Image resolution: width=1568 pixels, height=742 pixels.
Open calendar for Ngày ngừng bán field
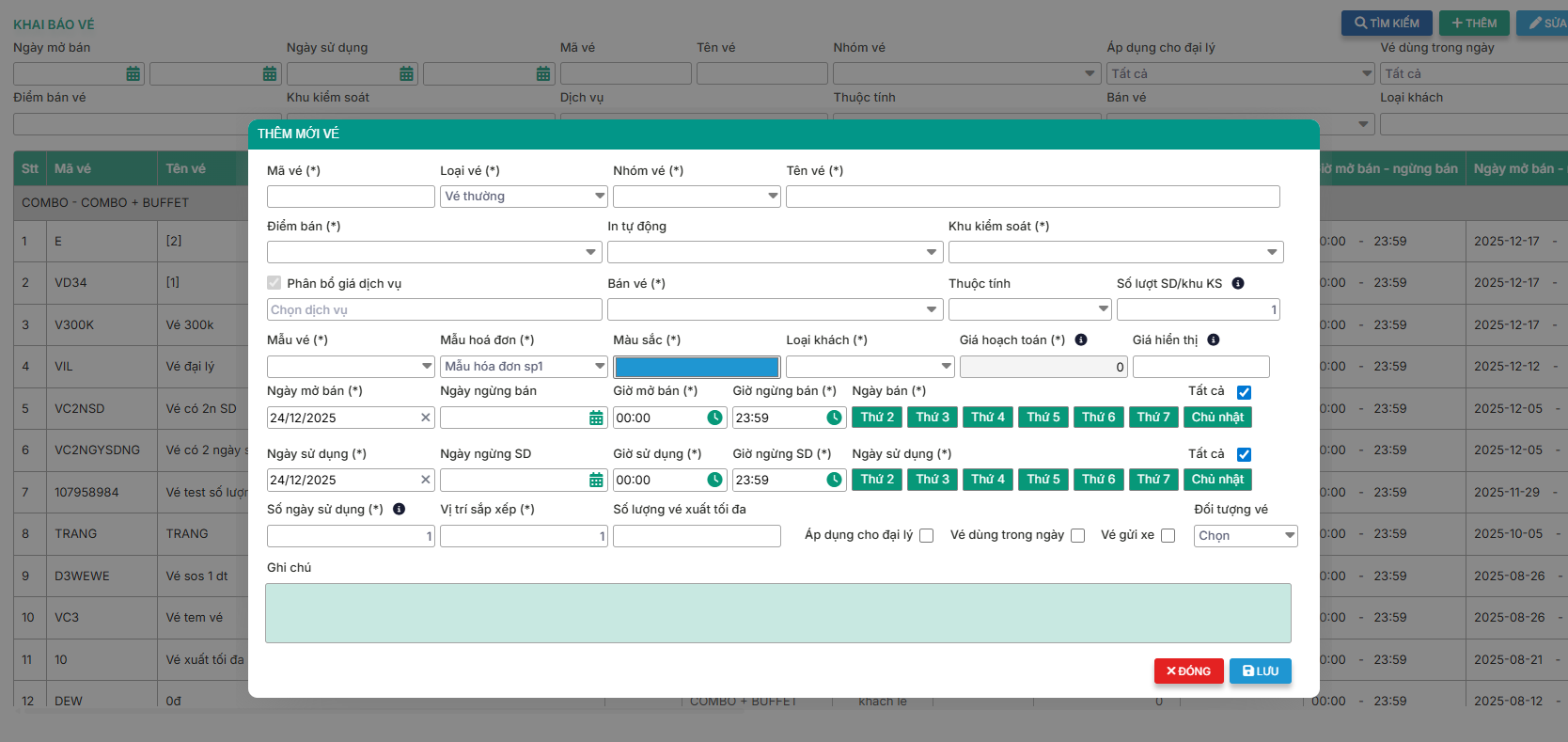click(596, 418)
